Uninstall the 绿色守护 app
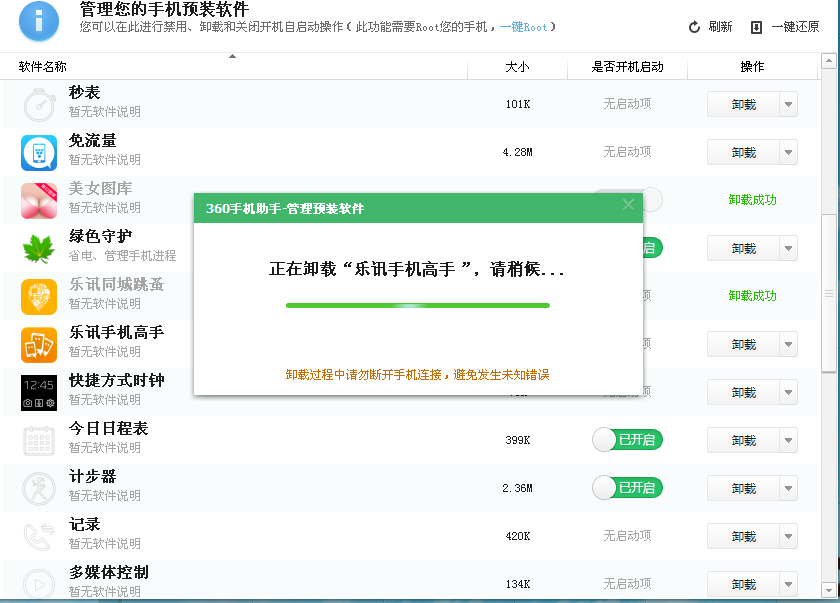The image size is (840, 603). pos(744,248)
